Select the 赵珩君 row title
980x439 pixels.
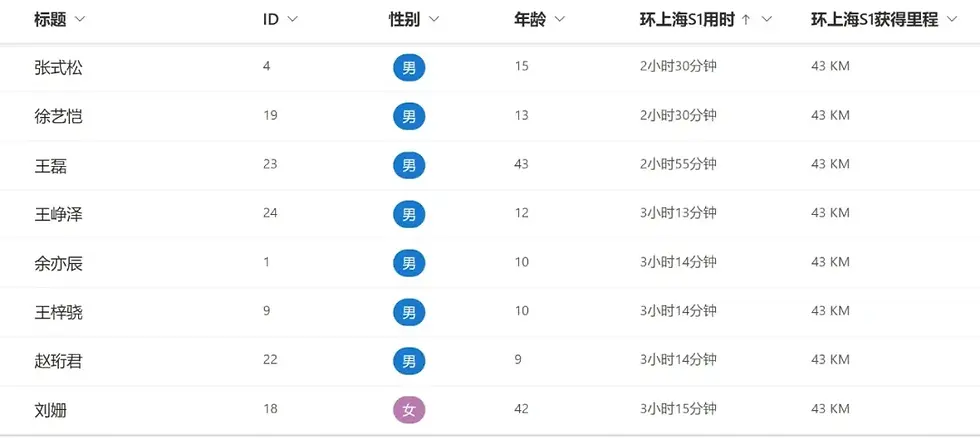click(x=58, y=361)
